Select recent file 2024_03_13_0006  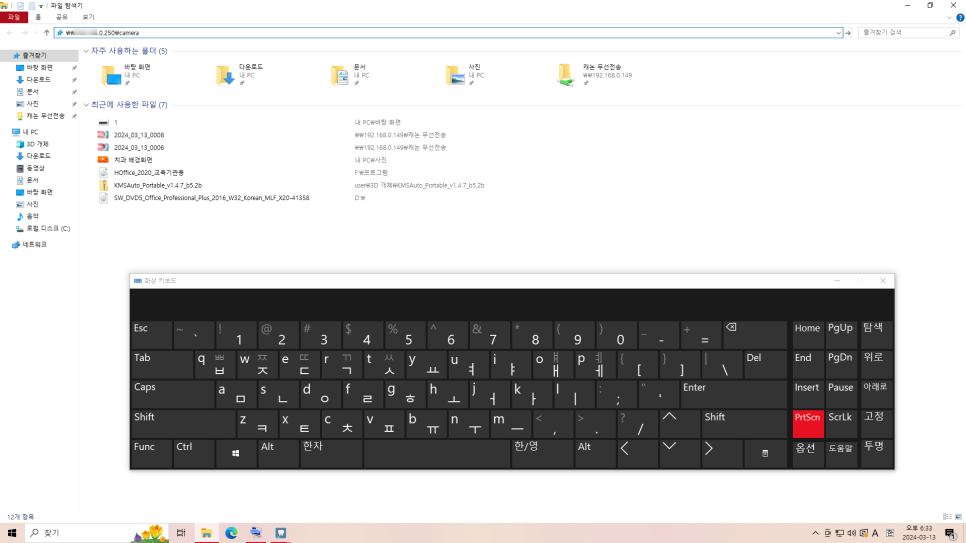click(x=139, y=148)
